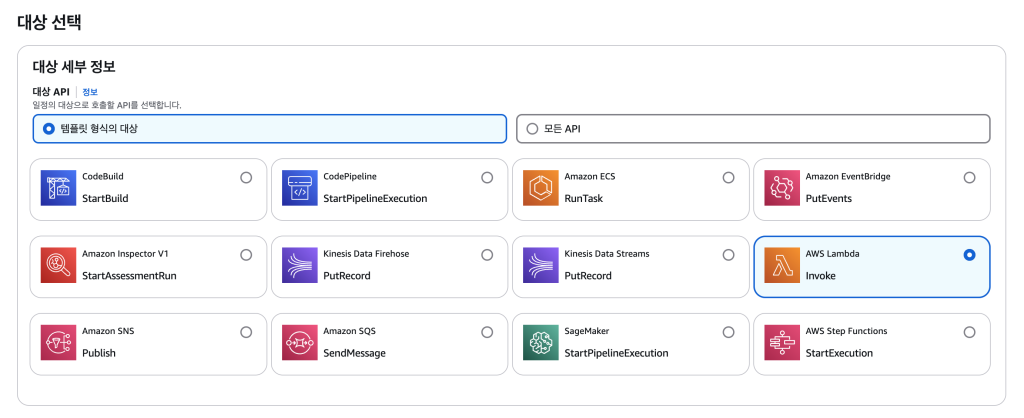1024x418 pixels.
Task: Click the AWS Step Functions icon
Action: 781,342
